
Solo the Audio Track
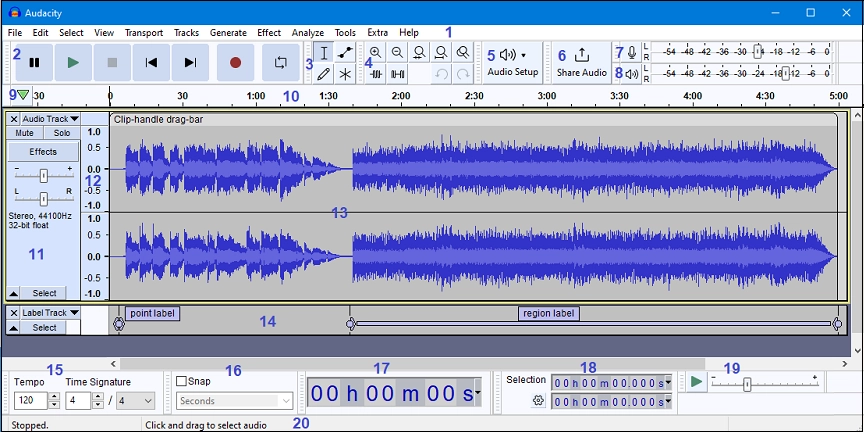click(62, 133)
